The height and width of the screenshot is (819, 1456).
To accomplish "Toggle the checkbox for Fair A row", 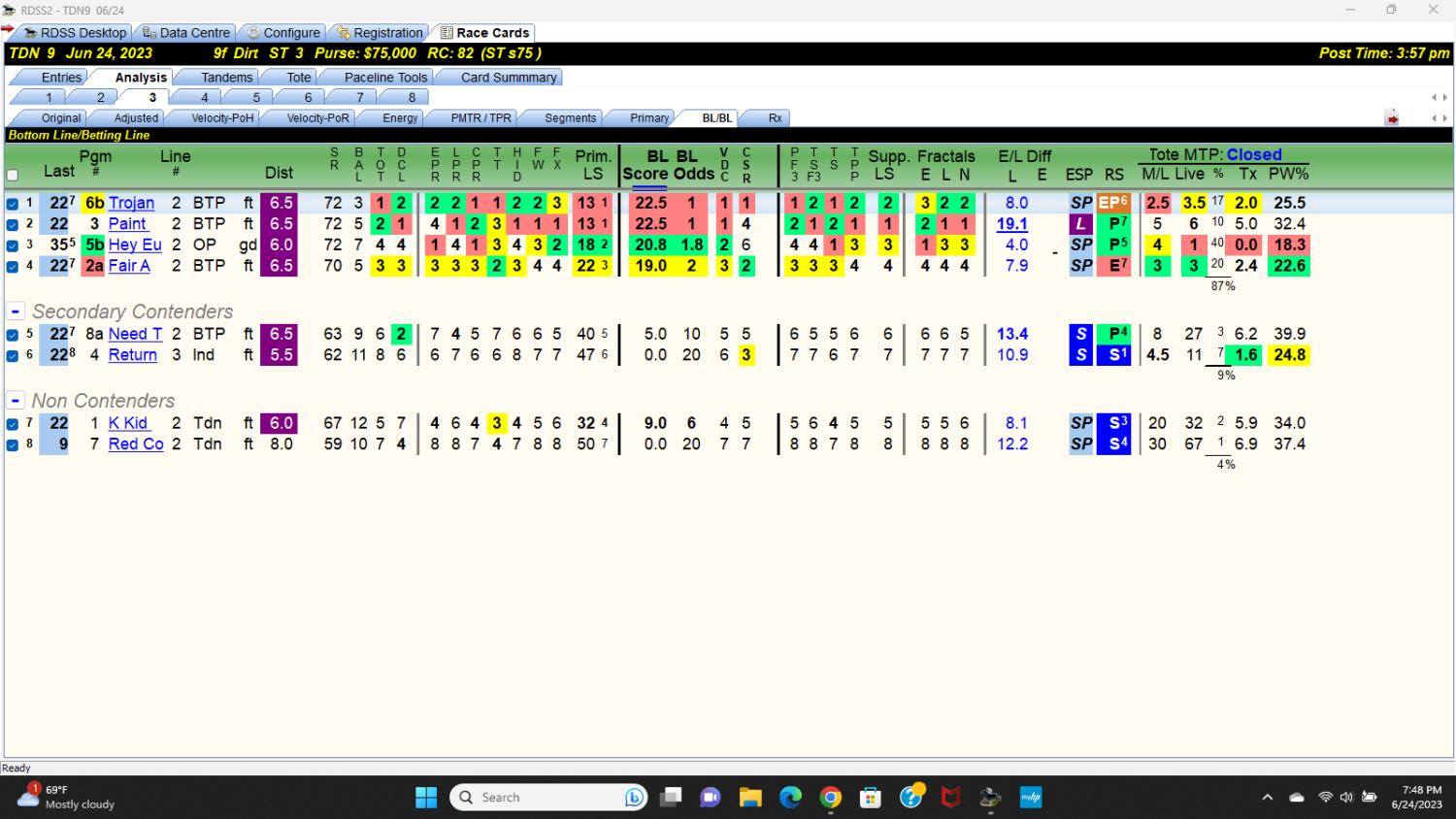I will pyautogui.click(x=13, y=267).
